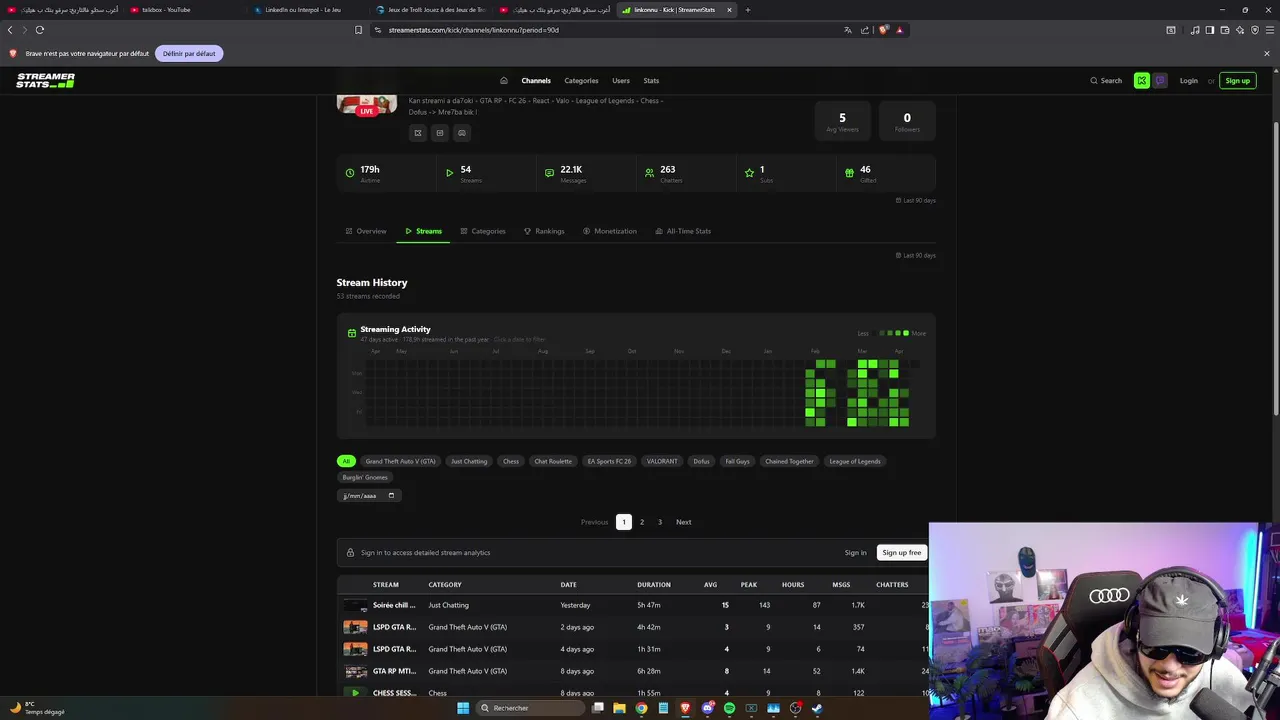Viewport: 1280px width, 720px height.
Task: Reload the page with browser refresh icon
Action: tap(40, 30)
